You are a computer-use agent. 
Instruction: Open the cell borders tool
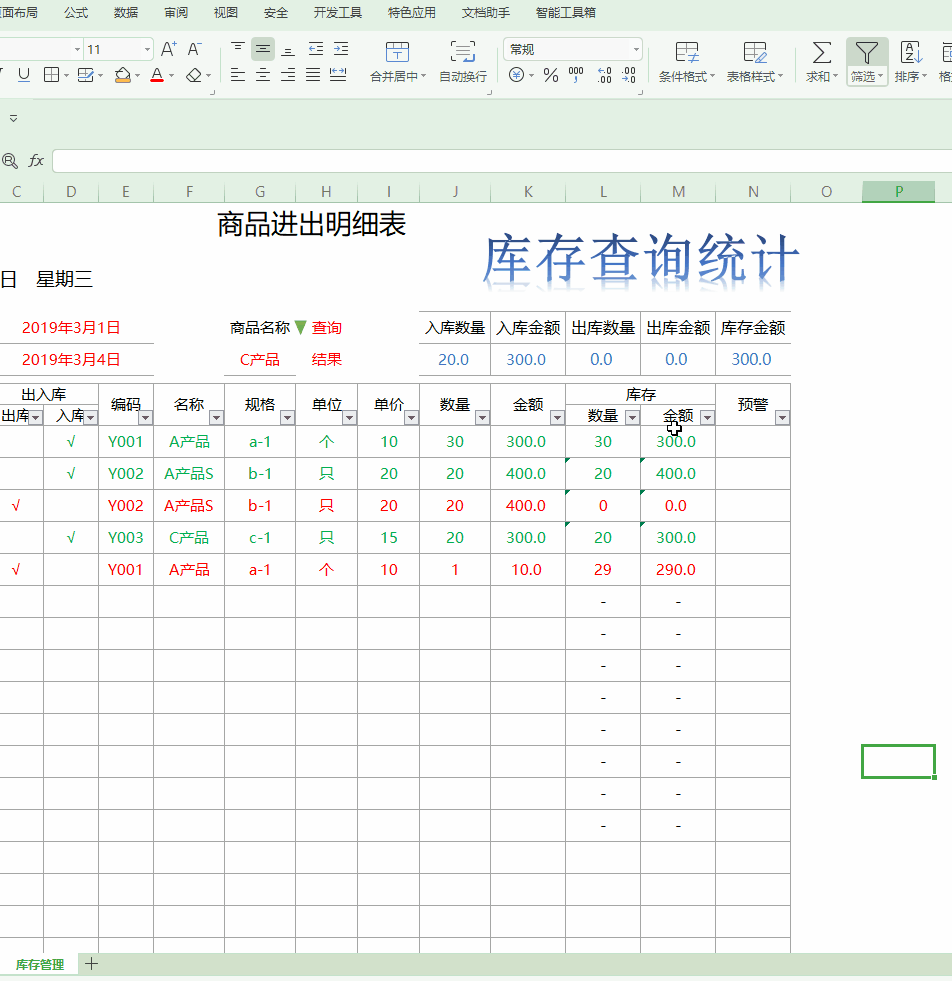coord(51,76)
